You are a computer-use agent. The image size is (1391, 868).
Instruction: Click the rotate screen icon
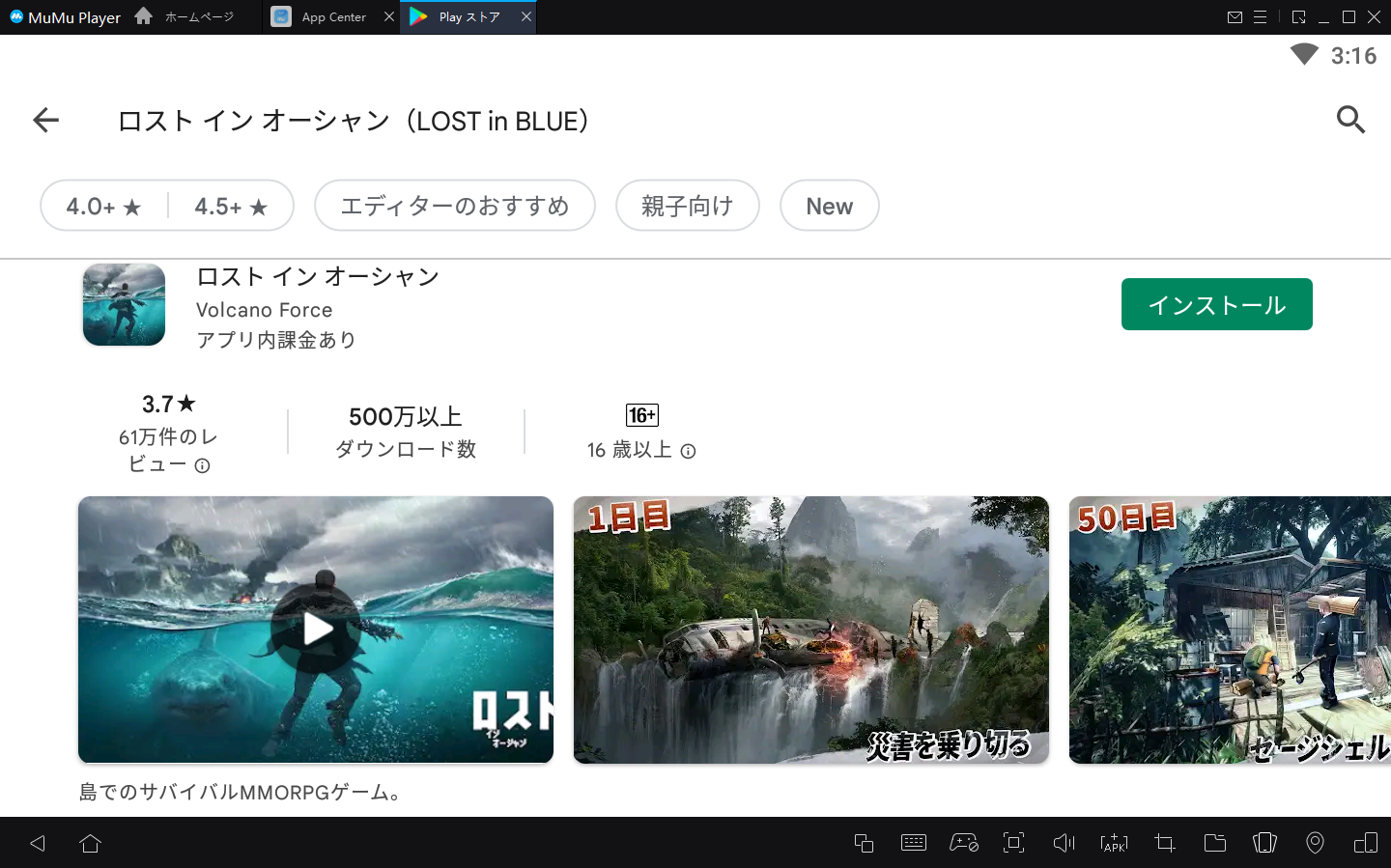1366,843
